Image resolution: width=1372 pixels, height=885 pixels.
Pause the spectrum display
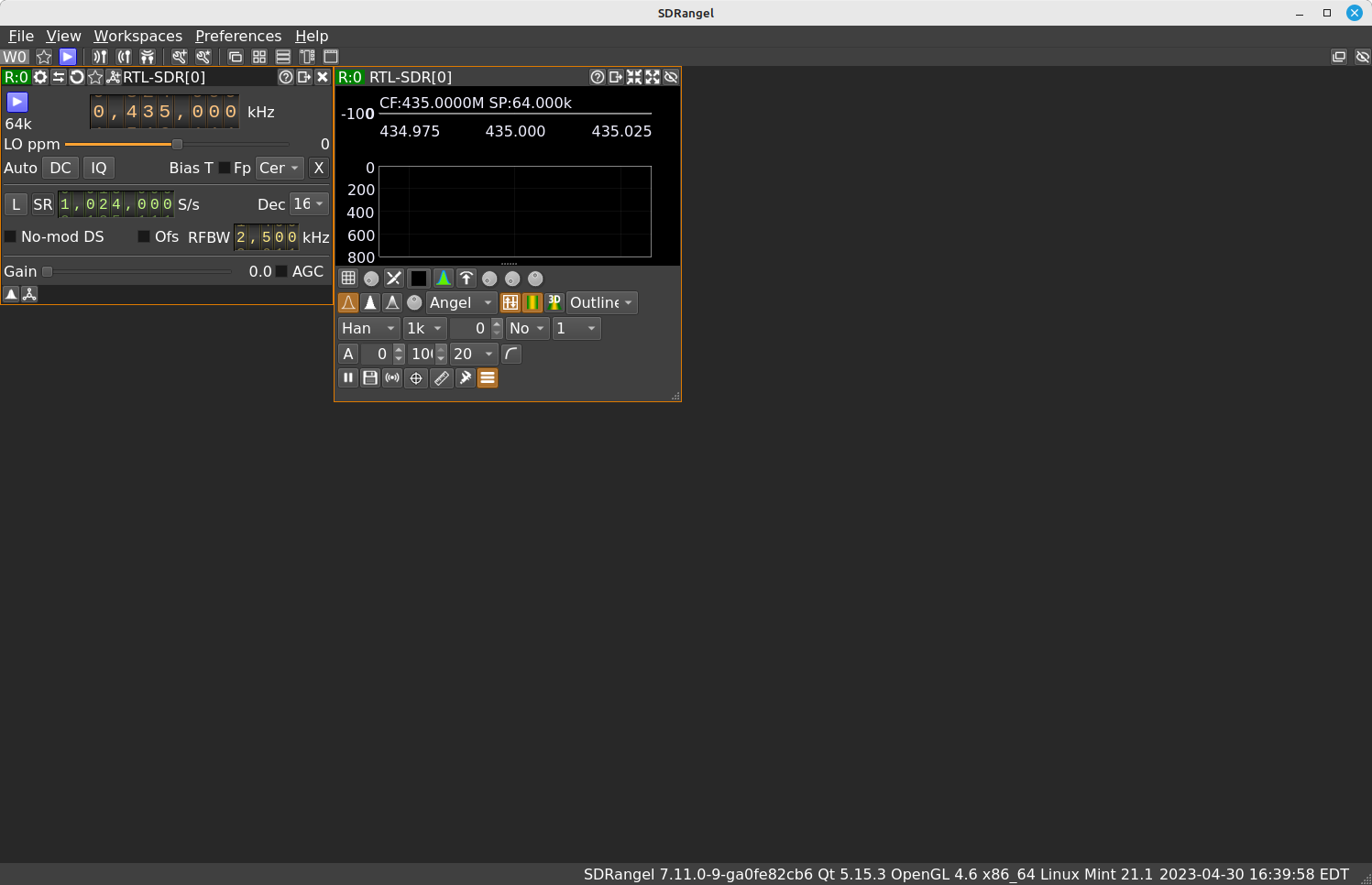[x=348, y=377]
